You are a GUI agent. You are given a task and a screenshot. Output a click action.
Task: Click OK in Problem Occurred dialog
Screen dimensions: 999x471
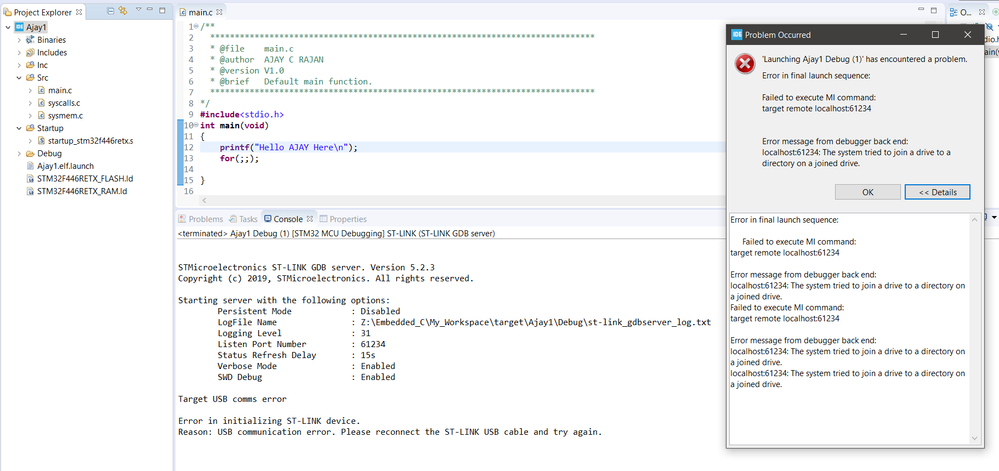pos(868,192)
